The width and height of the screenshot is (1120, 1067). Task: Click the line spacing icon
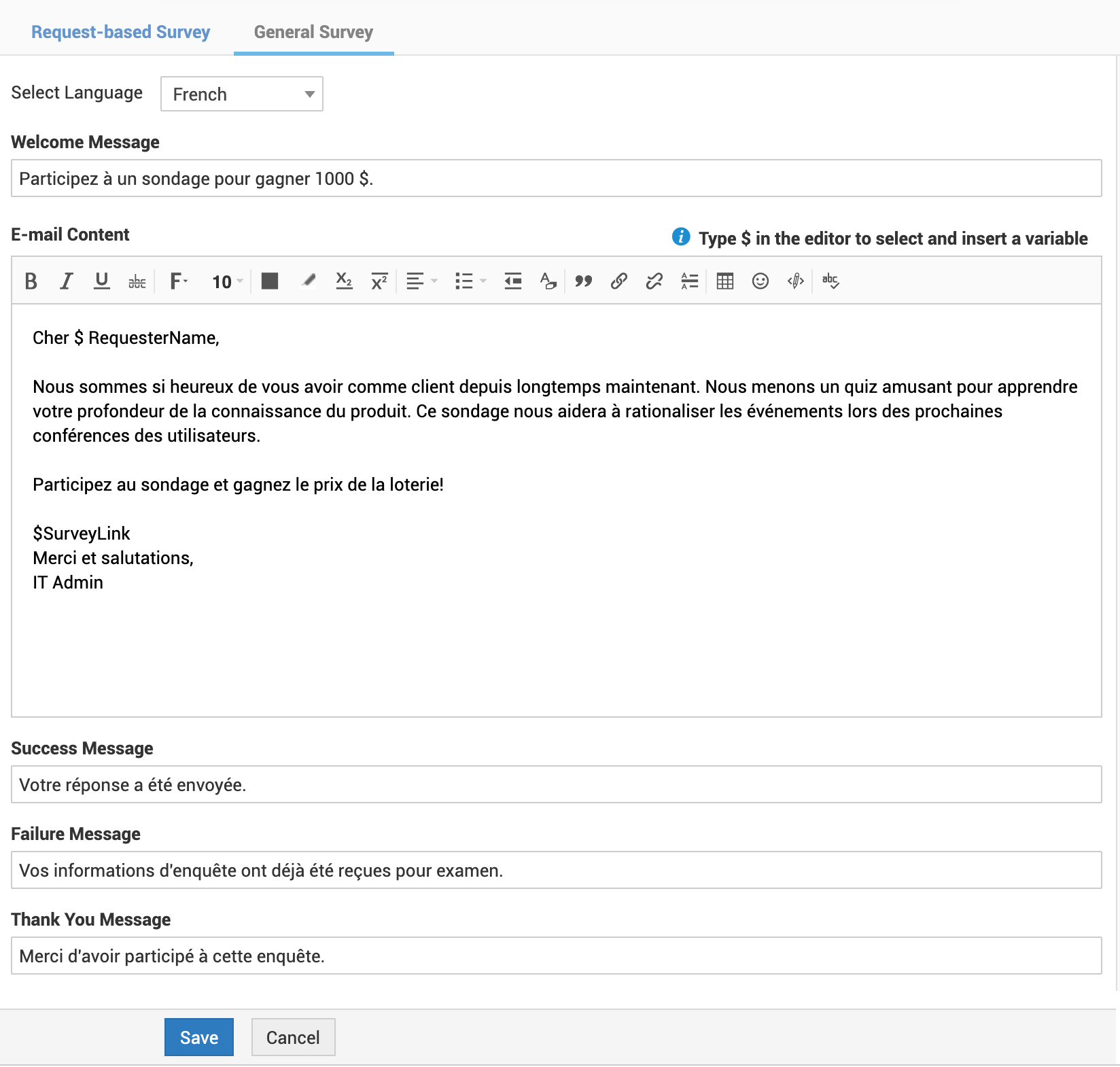pos(690,281)
